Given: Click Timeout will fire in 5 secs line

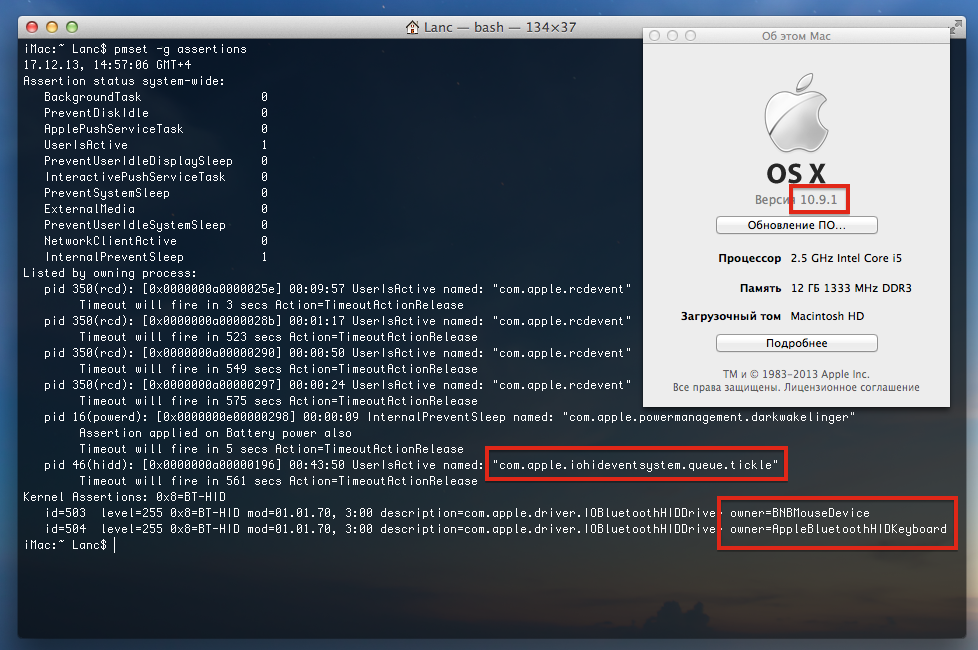Looking at the screenshot, I should [x=271, y=449].
